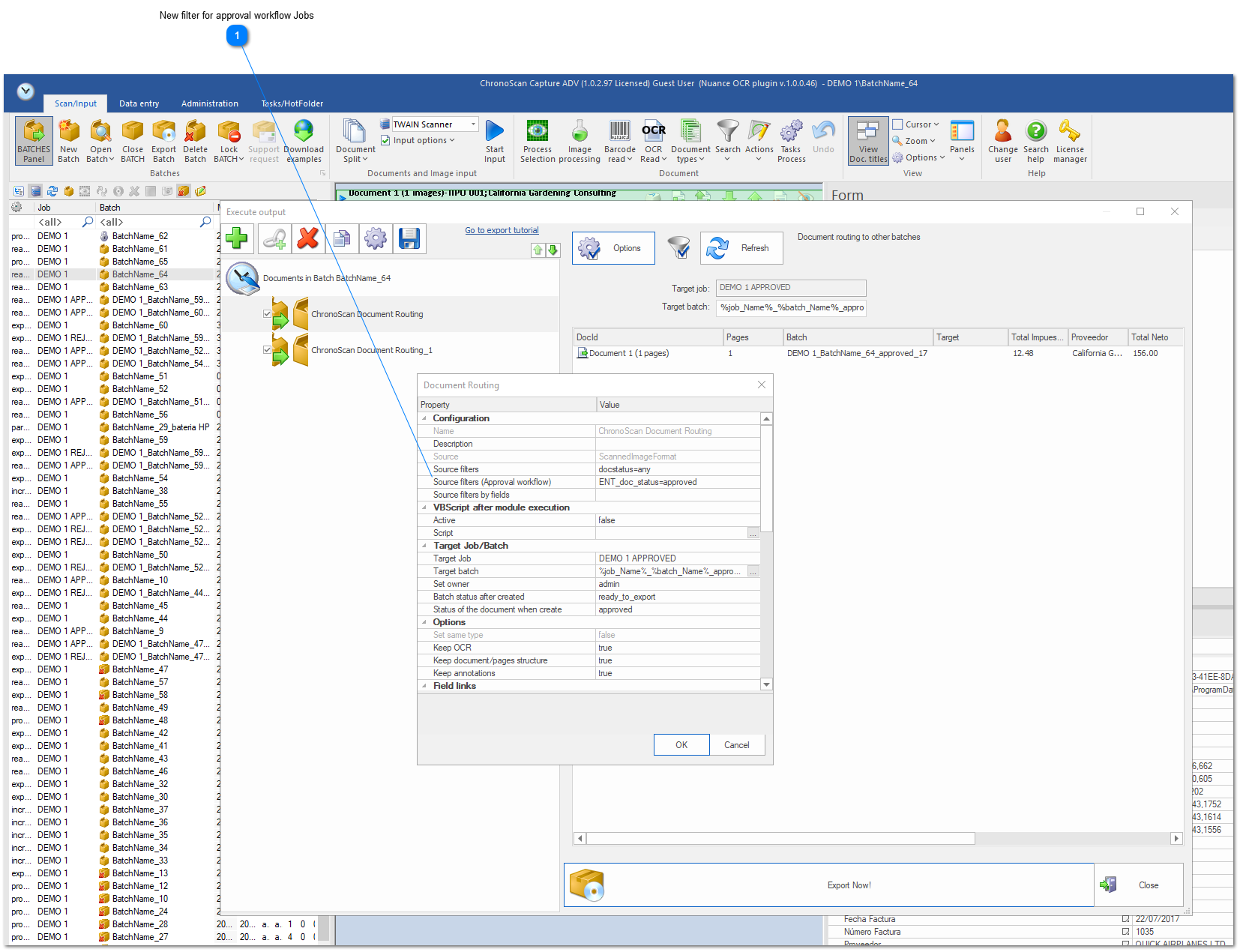This screenshot has height=952, width=1240.
Task: Uncheck the ChronoScan Document Routing checkbox
Action: pyautogui.click(x=268, y=314)
